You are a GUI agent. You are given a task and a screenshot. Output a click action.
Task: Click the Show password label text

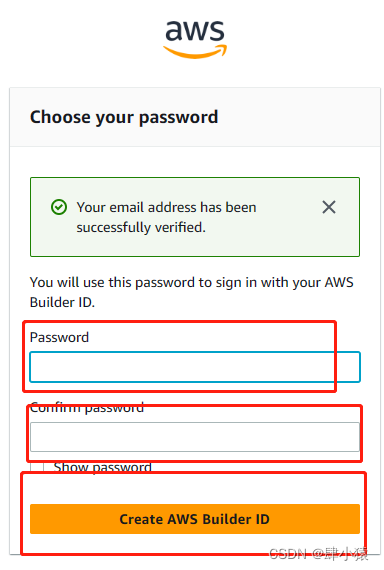click(x=103, y=467)
